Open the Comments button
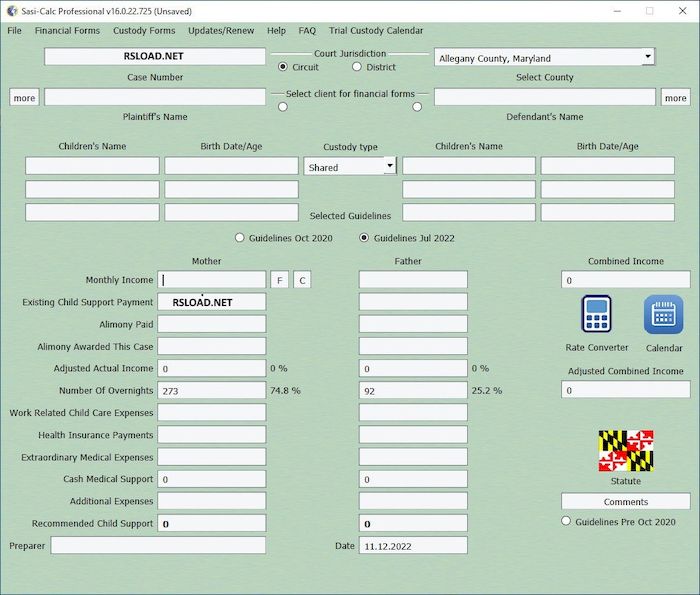 point(625,501)
